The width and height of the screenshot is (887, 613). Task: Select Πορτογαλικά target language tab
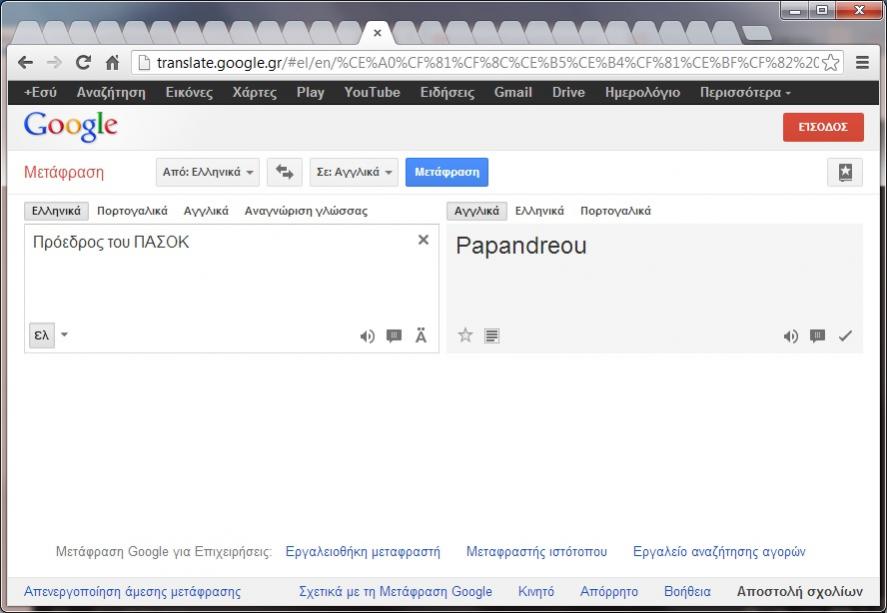tap(615, 211)
